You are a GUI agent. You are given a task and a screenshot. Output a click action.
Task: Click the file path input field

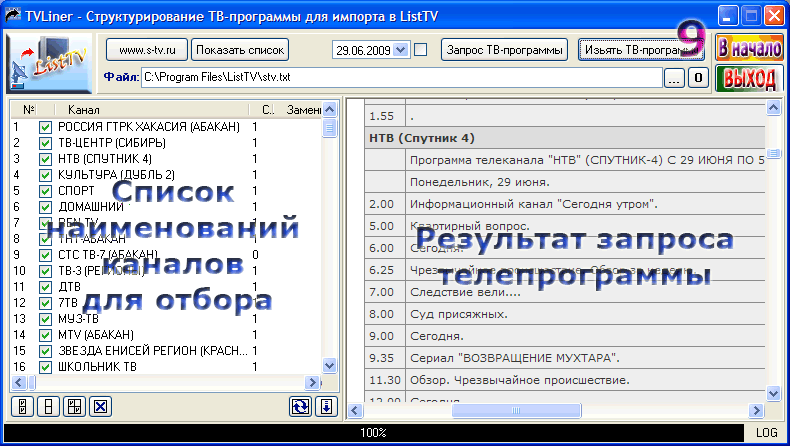coord(402,78)
